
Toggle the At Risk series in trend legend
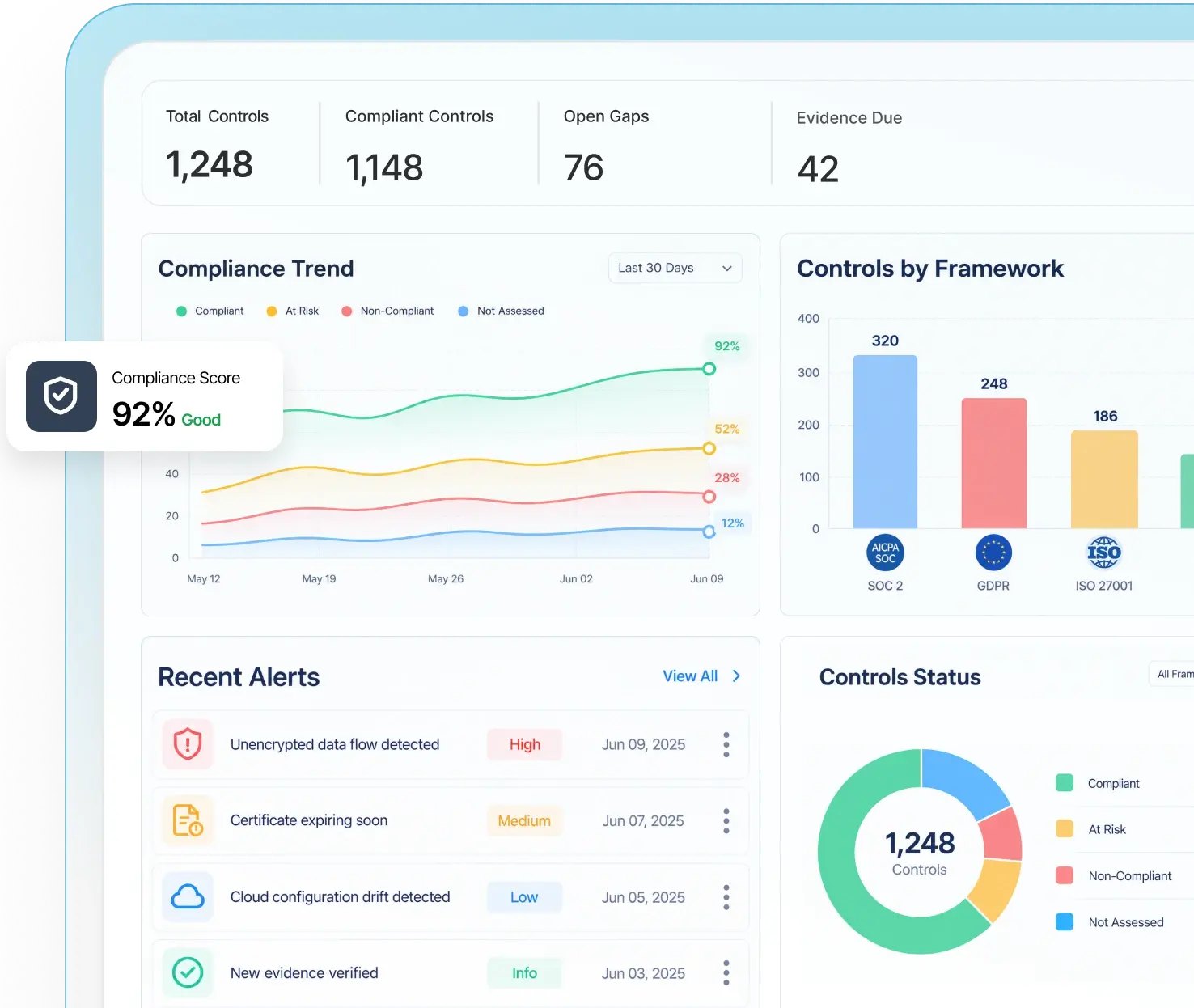293,311
